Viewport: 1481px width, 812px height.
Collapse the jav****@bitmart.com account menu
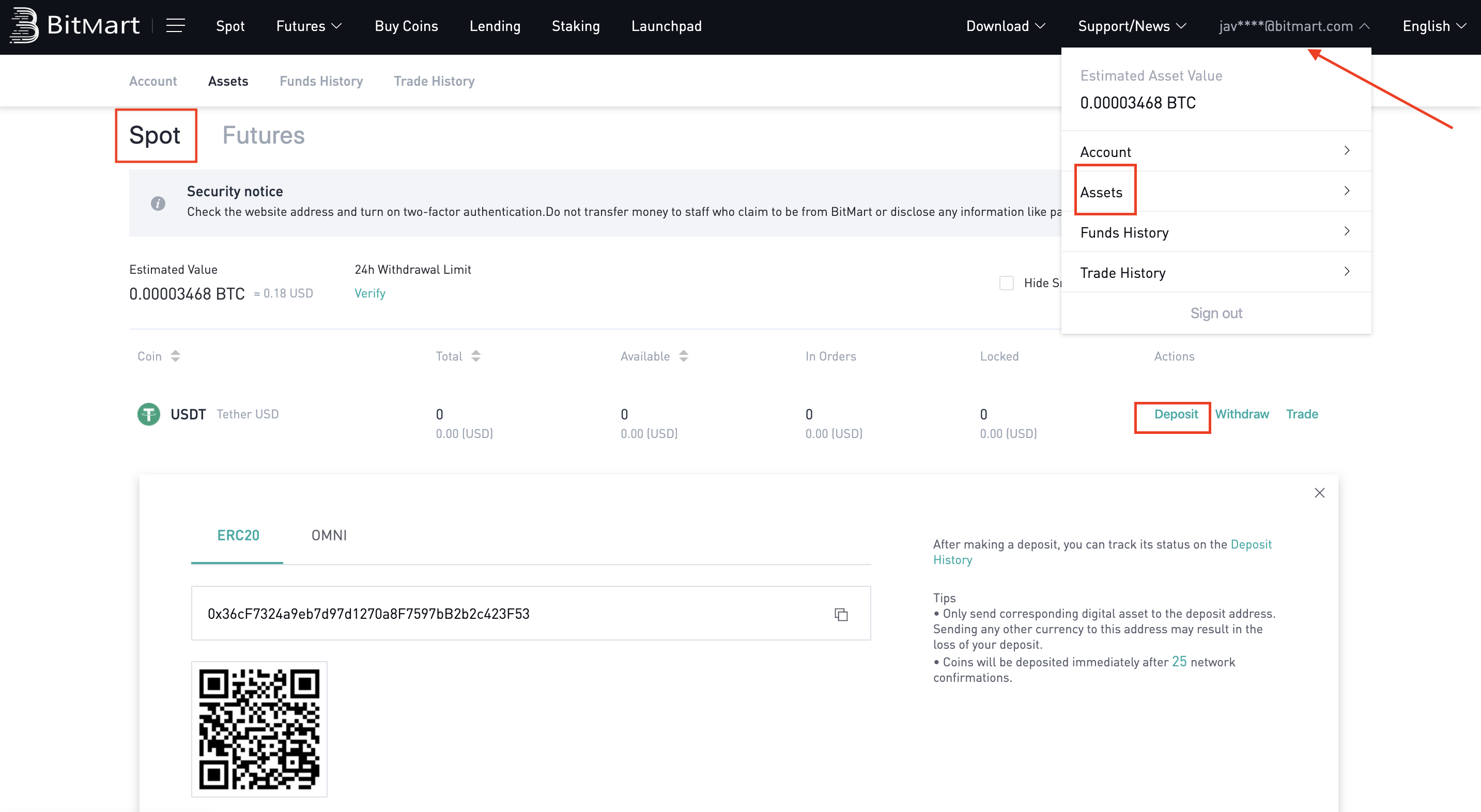click(1294, 26)
